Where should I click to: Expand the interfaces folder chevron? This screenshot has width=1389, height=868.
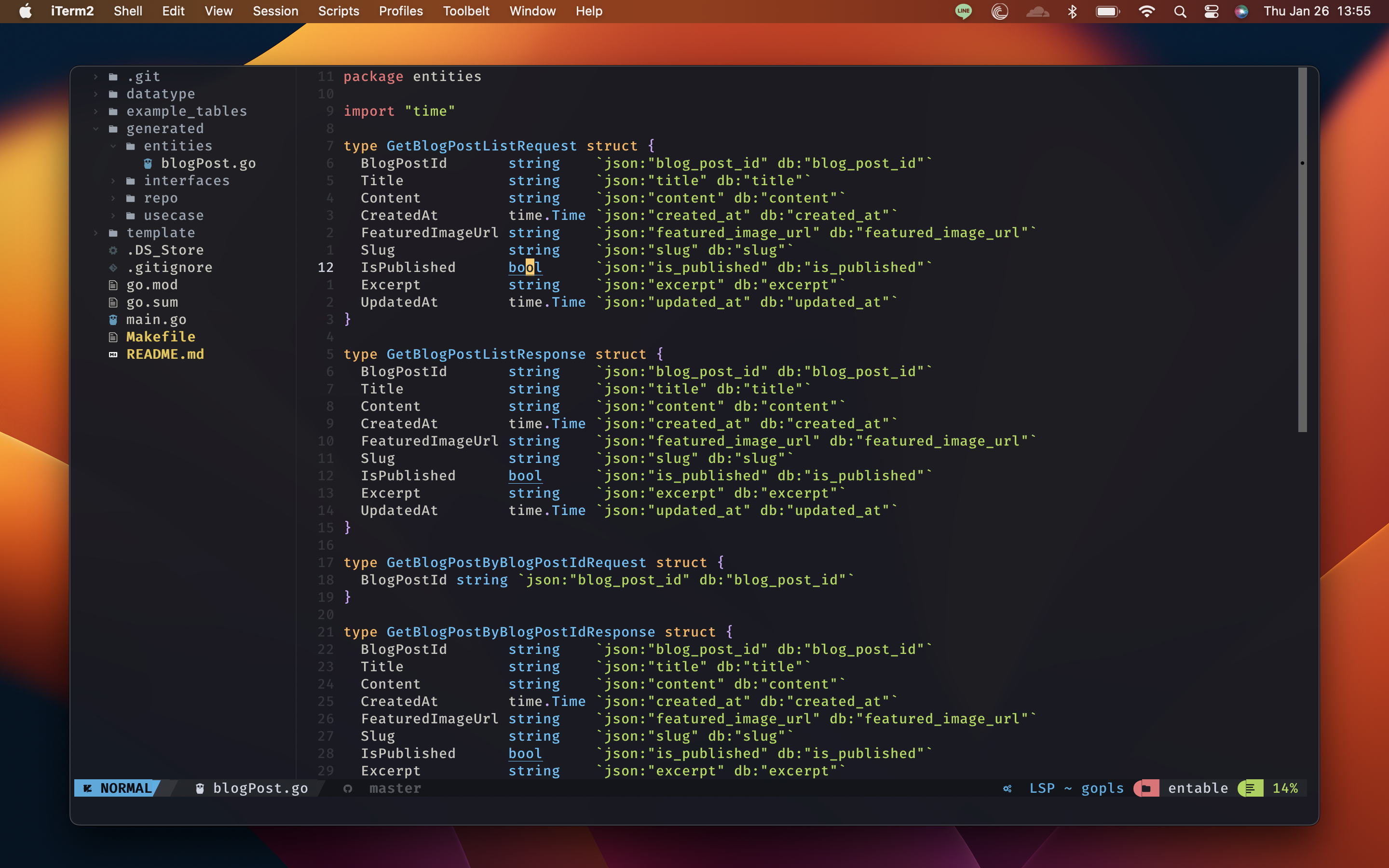coord(113,181)
